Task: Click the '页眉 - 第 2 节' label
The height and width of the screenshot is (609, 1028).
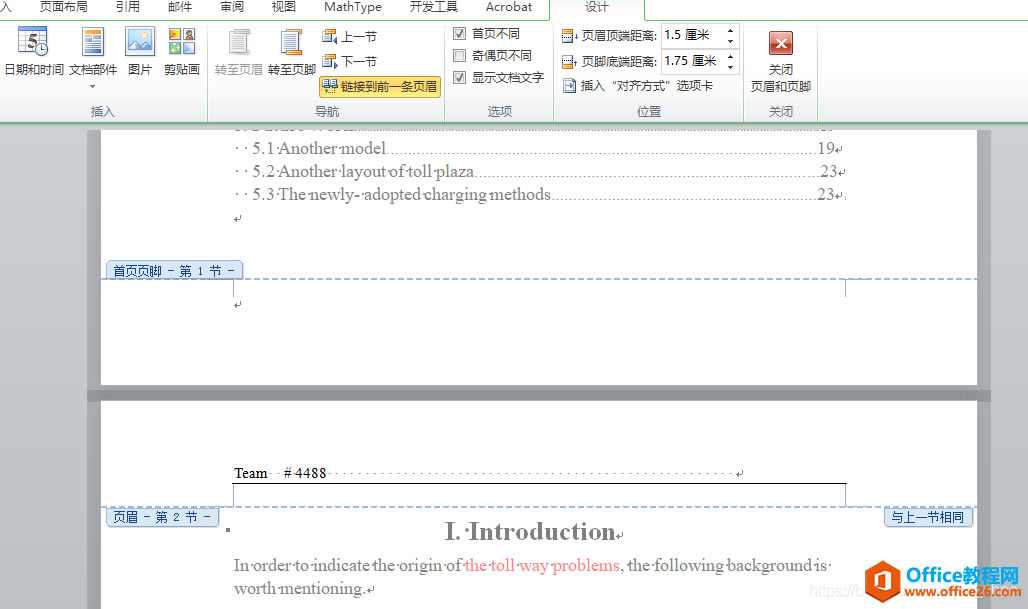Action: click(x=163, y=517)
